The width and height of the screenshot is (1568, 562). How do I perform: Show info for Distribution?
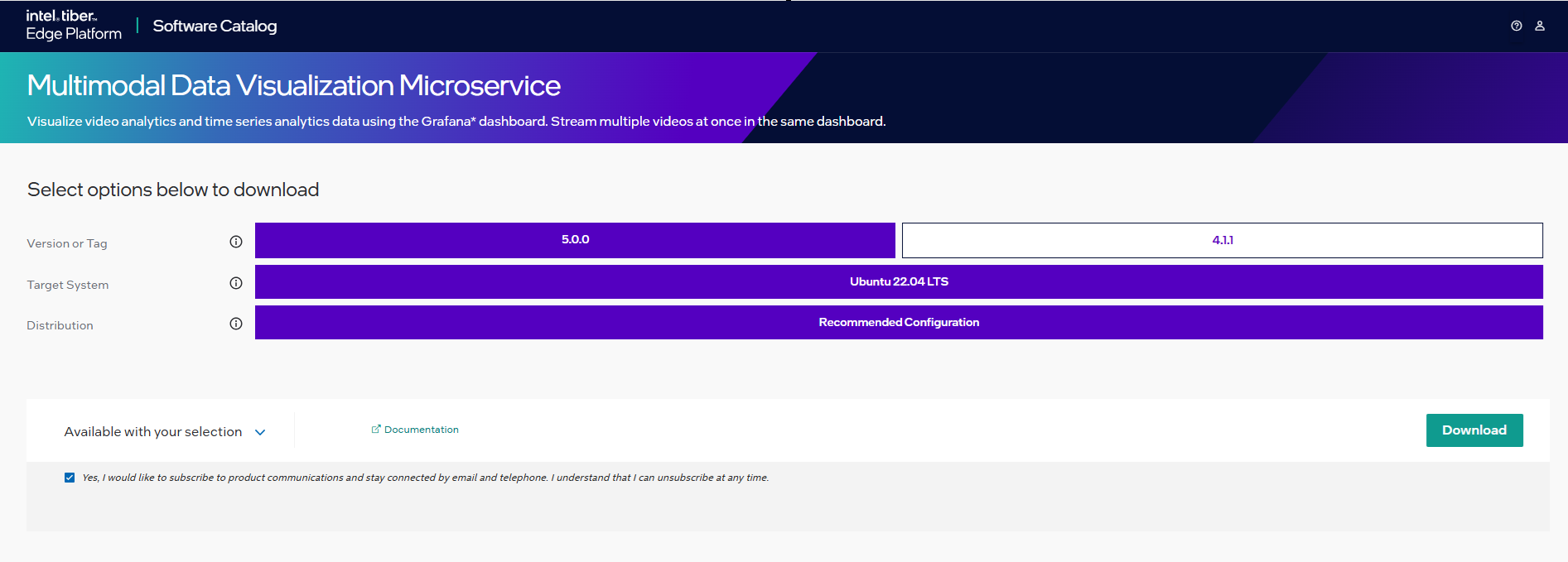click(x=236, y=324)
